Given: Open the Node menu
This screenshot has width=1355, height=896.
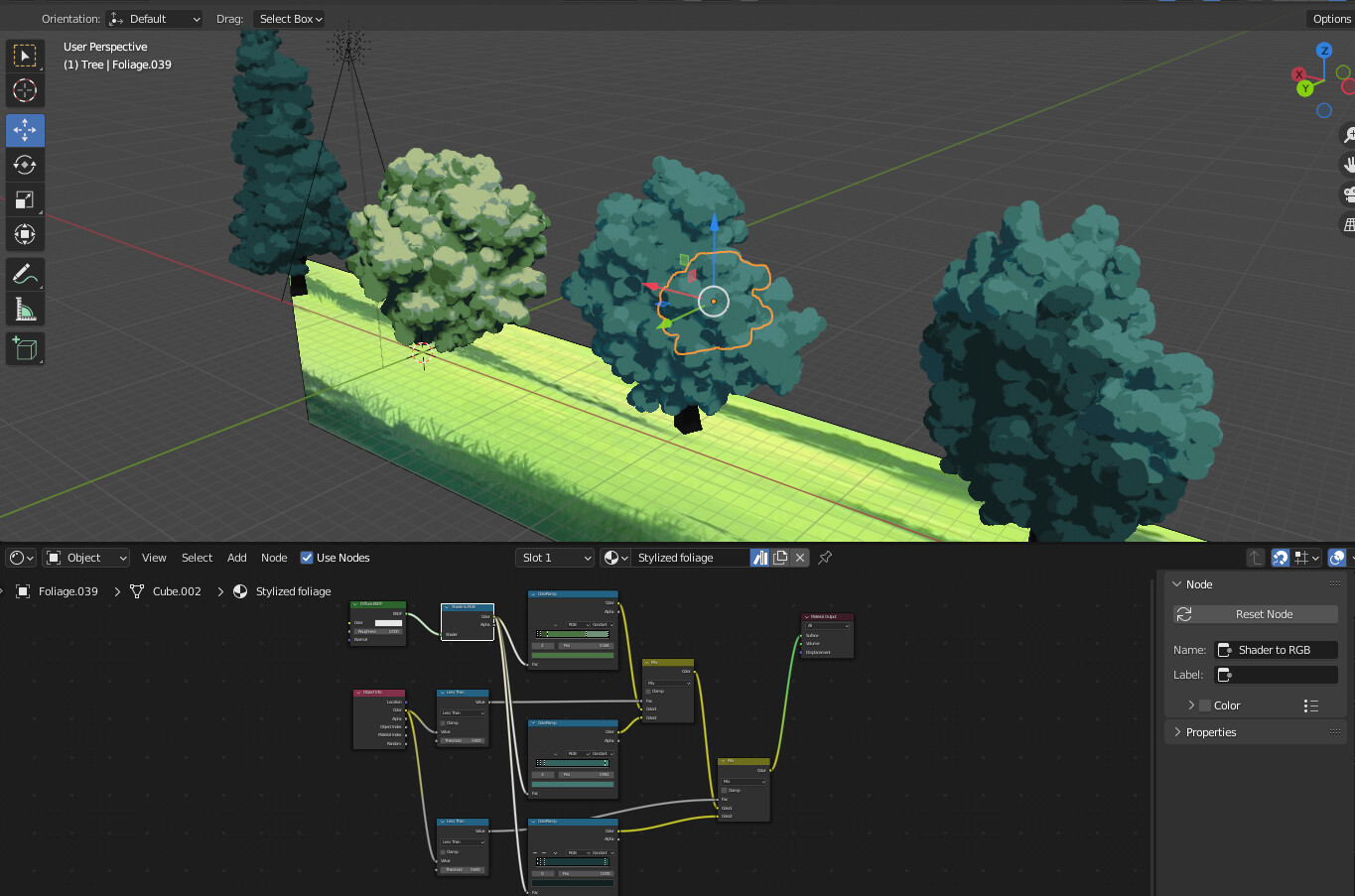Looking at the screenshot, I should click(274, 558).
